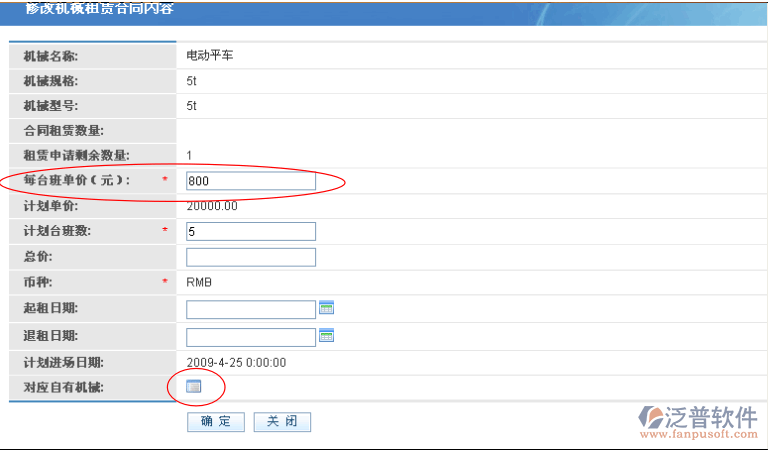Open the www.fanpusoft.com watermark link

coord(699,435)
